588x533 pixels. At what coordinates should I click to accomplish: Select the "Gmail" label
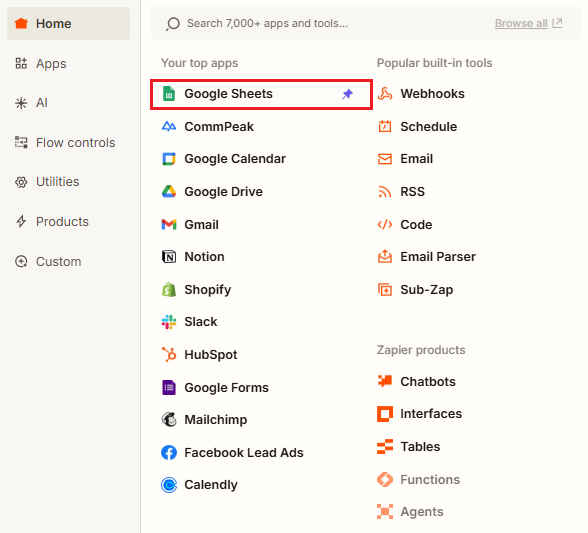(x=201, y=225)
